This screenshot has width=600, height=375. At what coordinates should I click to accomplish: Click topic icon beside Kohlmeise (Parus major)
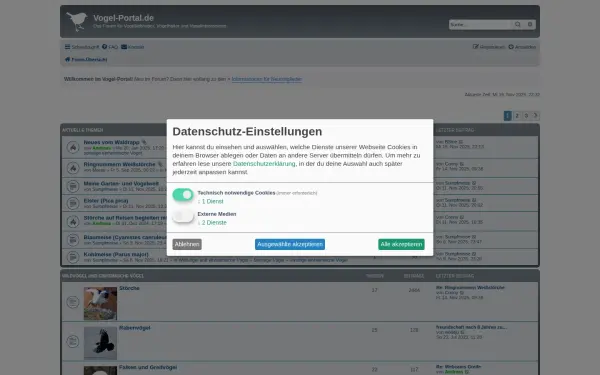pos(73,257)
